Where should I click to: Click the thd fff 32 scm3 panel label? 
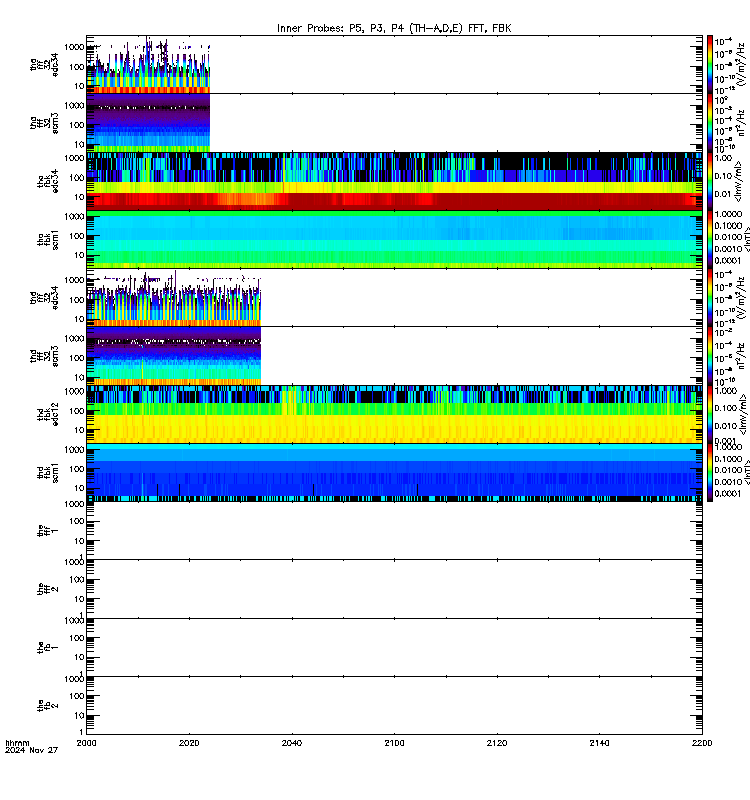(x=44, y=356)
